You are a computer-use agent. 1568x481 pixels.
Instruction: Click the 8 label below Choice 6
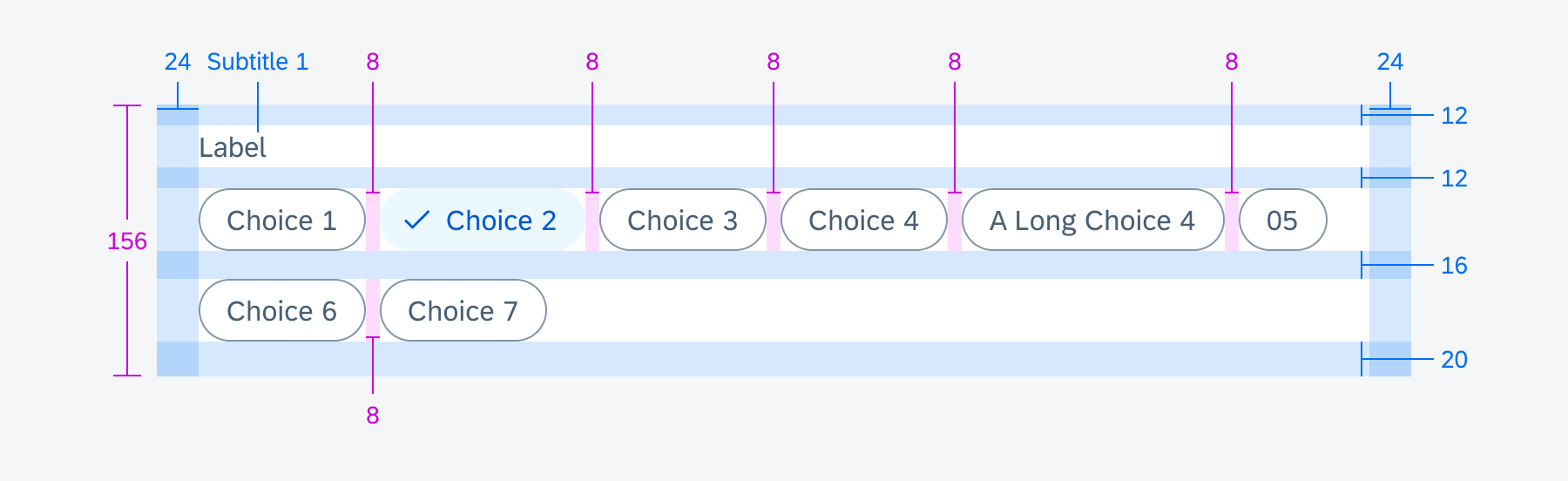(x=373, y=416)
